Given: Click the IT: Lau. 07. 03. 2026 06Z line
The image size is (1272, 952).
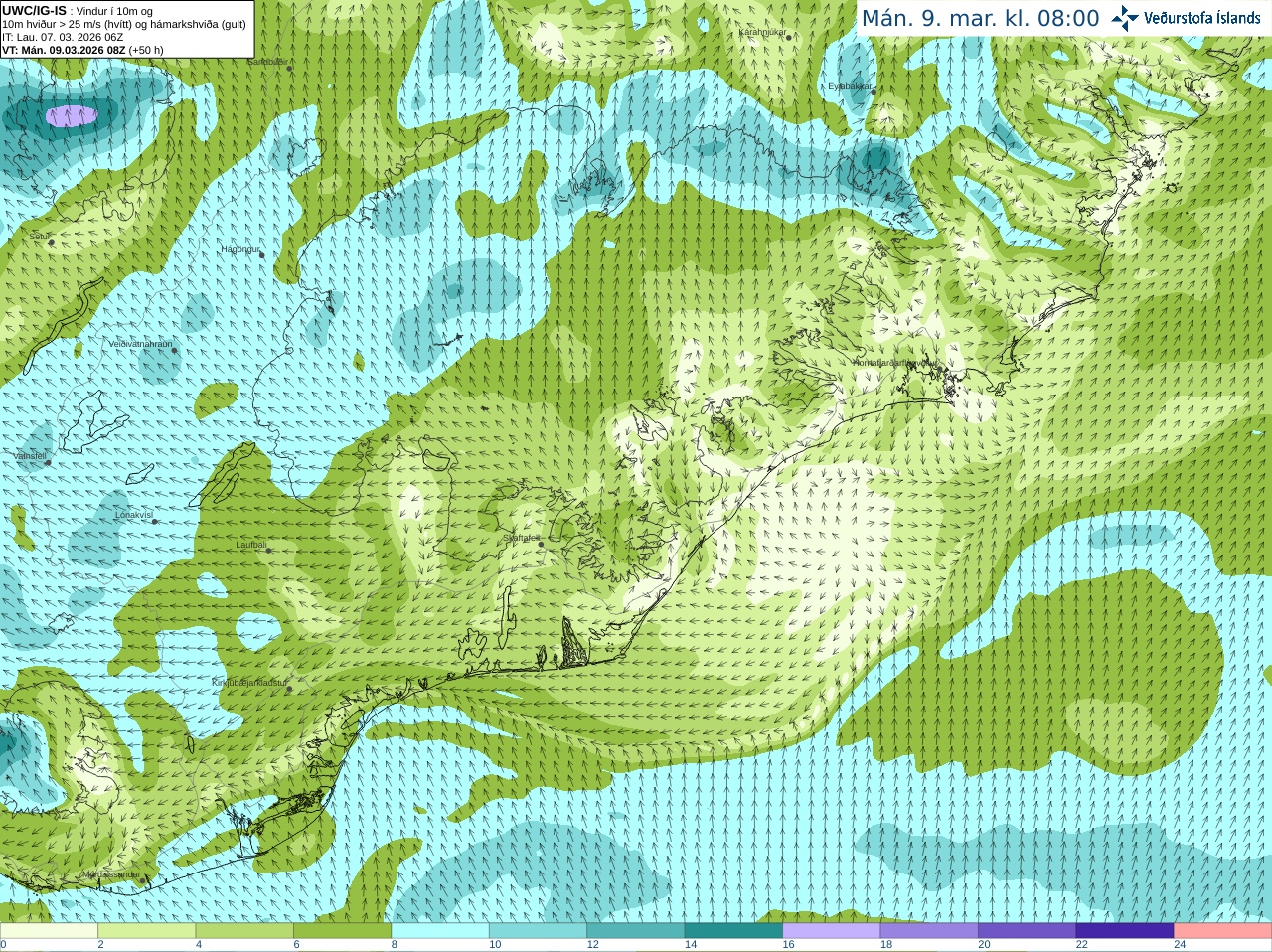Looking at the screenshot, I should (63, 37).
